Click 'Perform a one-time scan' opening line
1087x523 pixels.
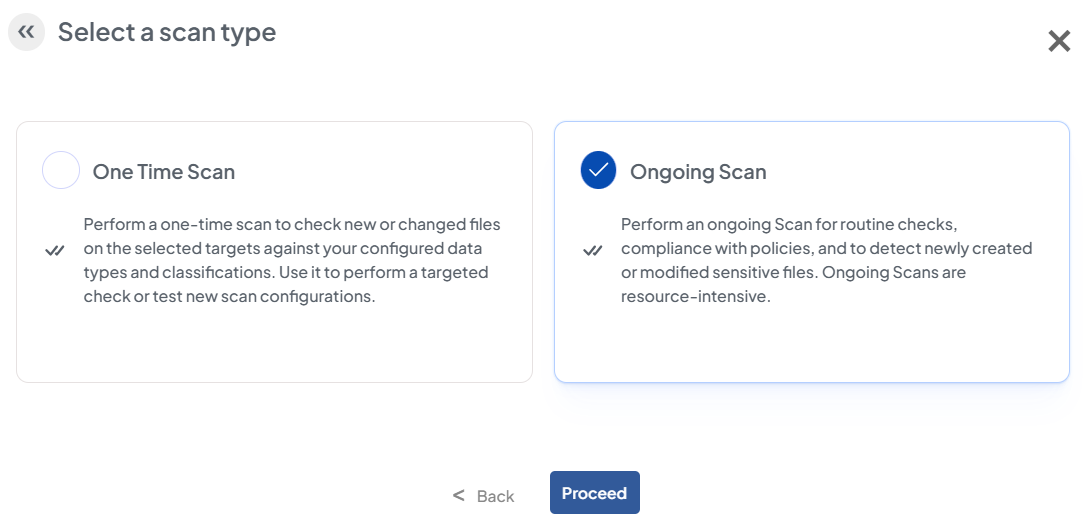click(x=200, y=224)
